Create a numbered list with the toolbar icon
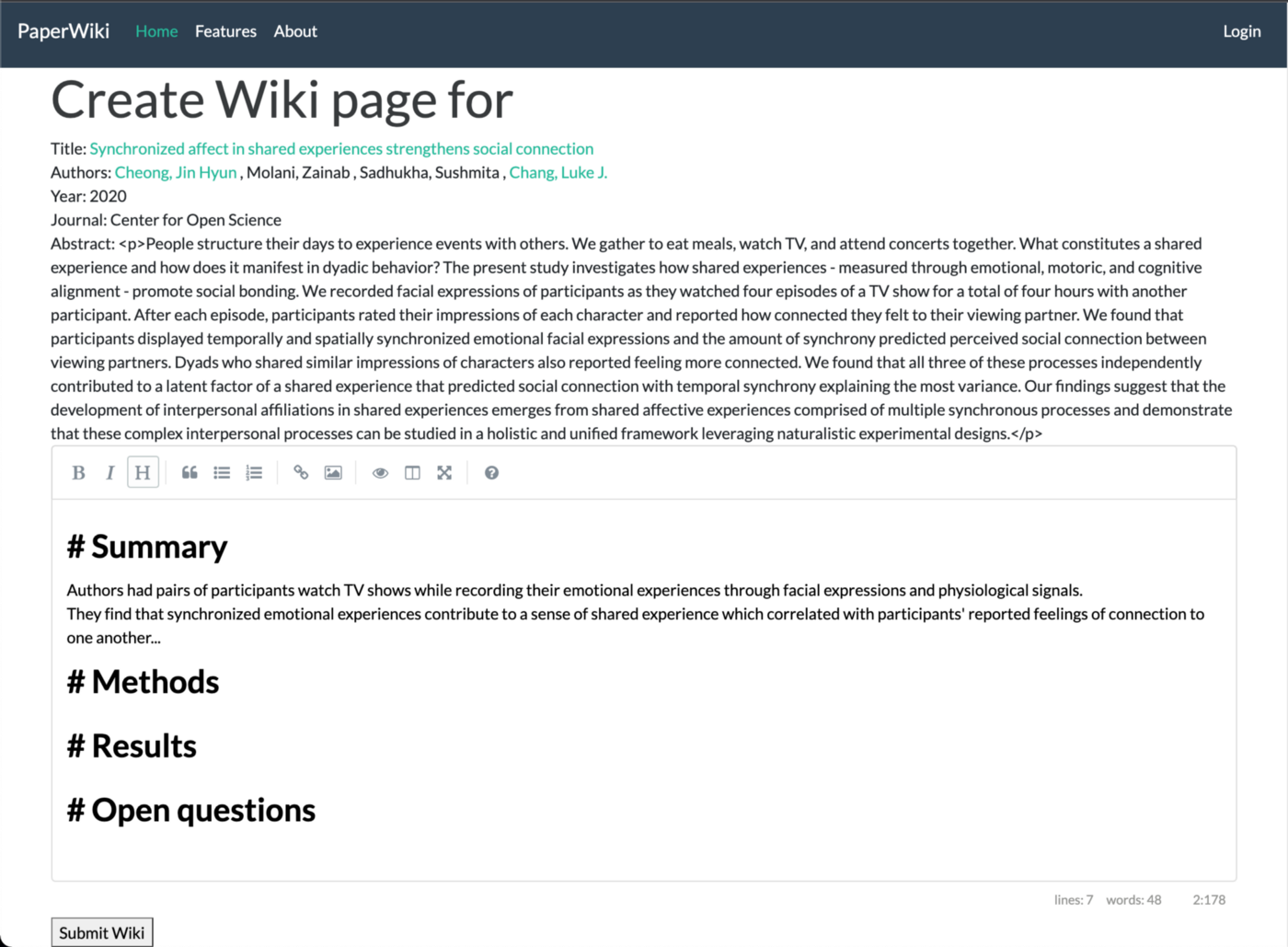This screenshot has height=947, width=1288. pos(254,473)
